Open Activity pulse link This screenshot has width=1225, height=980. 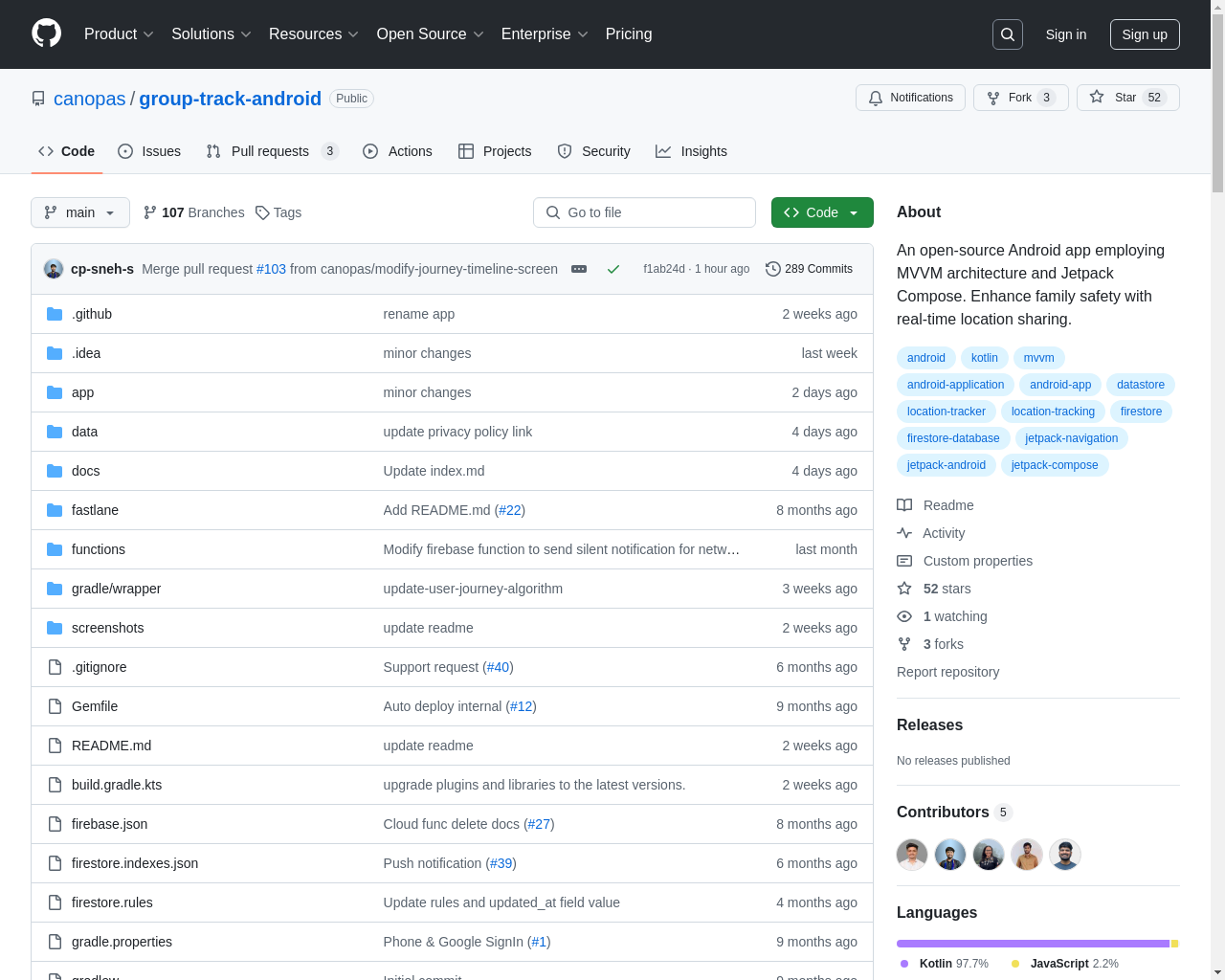[931, 533]
